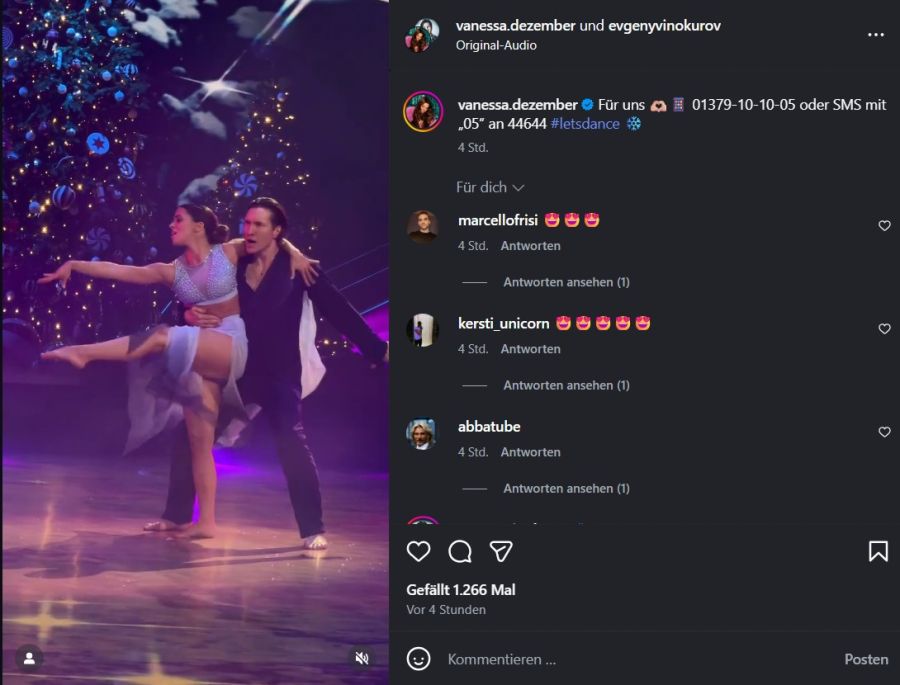The height and width of the screenshot is (685, 900).
Task: Like kersti_unicorn's comment
Action: click(x=884, y=329)
